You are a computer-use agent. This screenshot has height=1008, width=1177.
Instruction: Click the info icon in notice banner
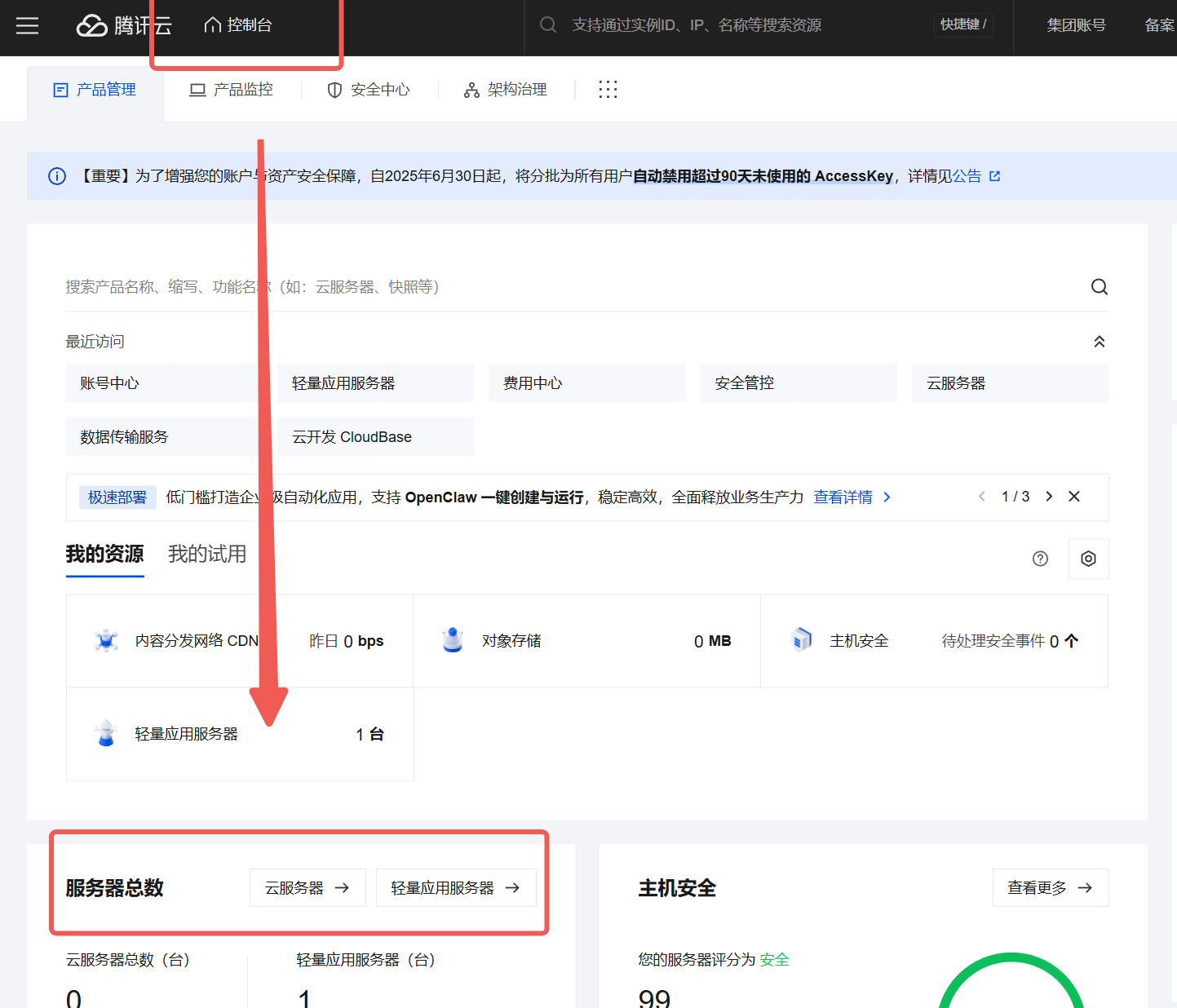tap(57, 176)
